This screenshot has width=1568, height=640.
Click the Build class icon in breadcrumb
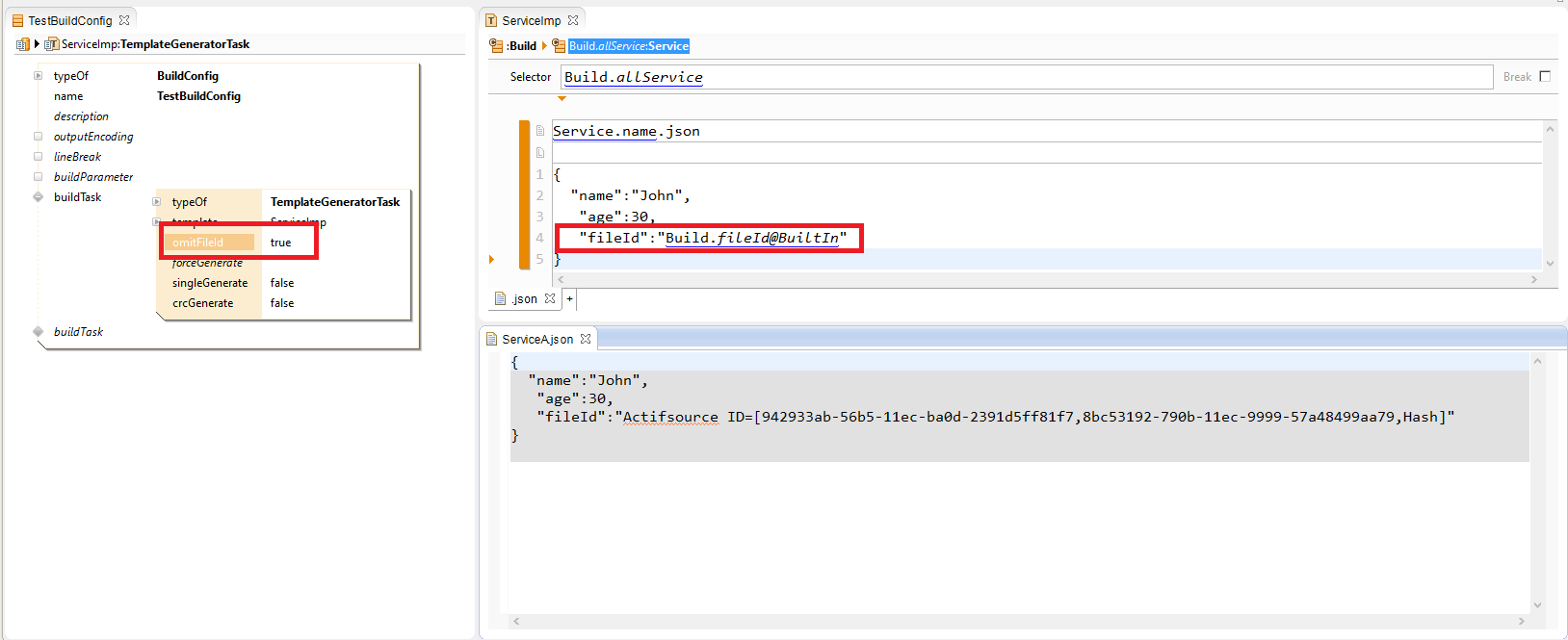[496, 45]
